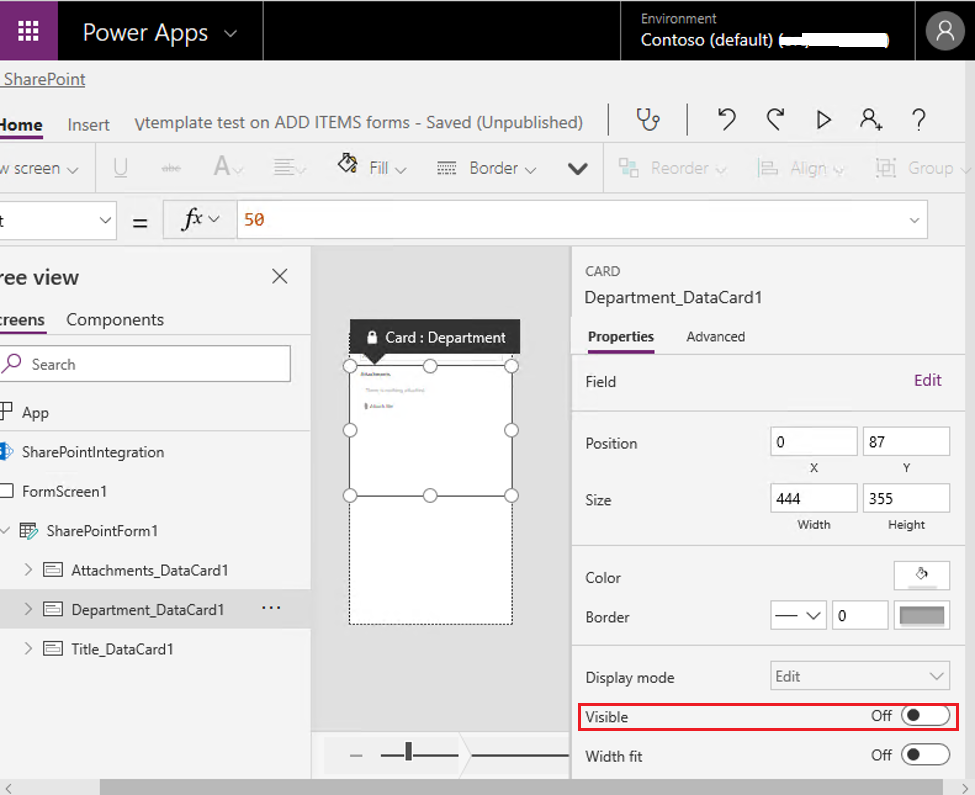The image size is (975, 795).
Task: Collapse SharePointForm1 node
Action: tap(5, 531)
